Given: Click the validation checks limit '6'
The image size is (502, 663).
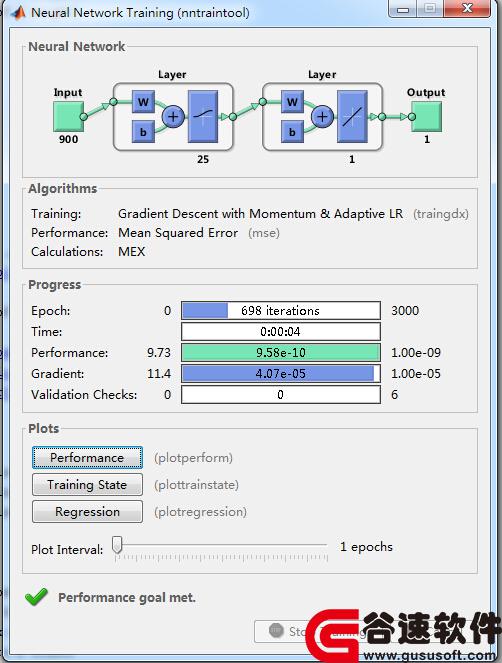Looking at the screenshot, I should [x=395, y=395].
